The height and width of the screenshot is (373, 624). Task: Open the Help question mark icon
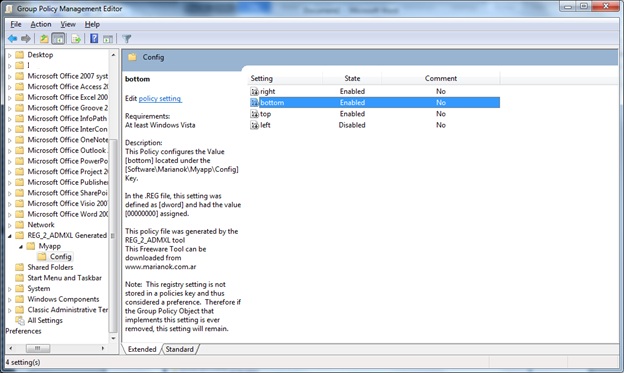click(94, 39)
